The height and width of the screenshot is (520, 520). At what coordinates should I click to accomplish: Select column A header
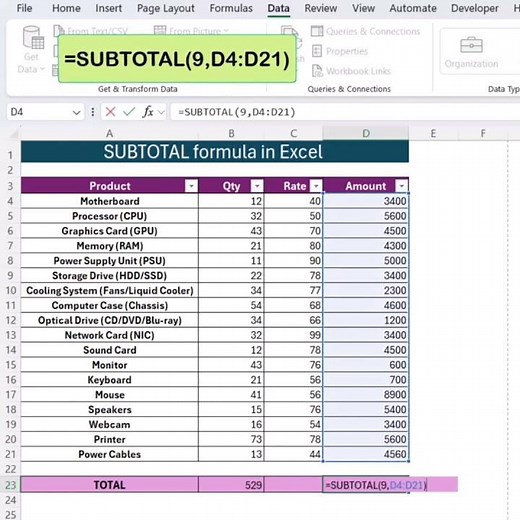[x=109, y=133]
